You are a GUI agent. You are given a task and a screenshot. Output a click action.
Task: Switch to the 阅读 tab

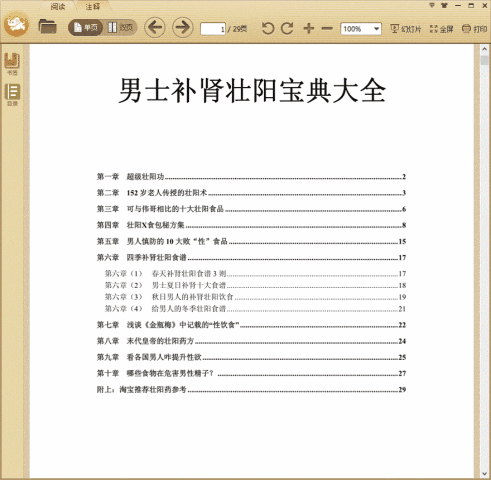[58, 6]
